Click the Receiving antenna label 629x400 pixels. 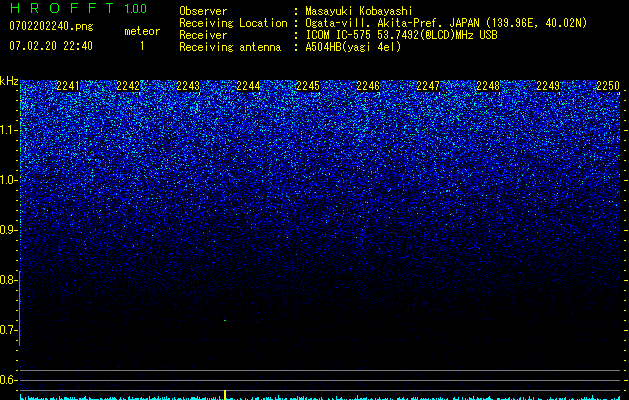(x=230, y=47)
